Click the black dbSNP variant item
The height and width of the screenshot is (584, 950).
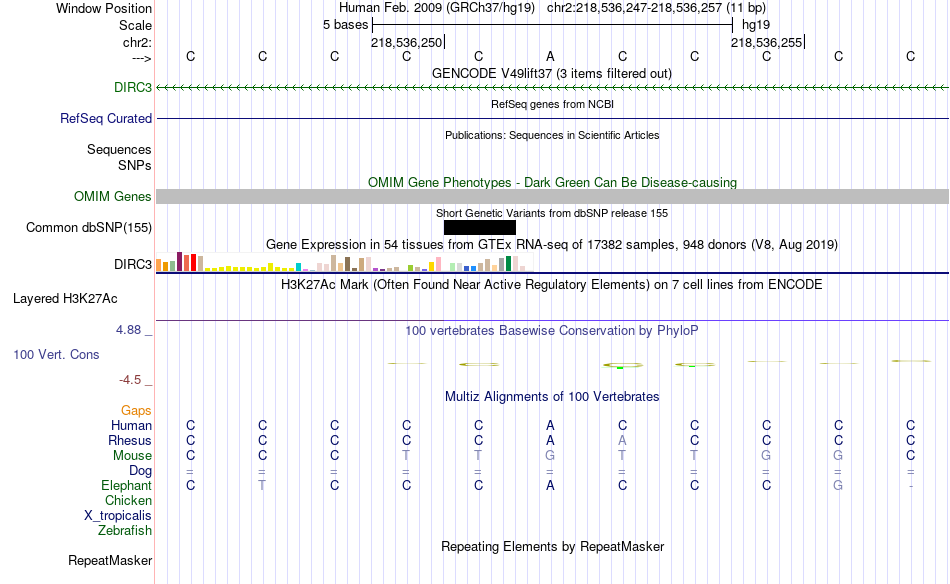tap(480, 228)
